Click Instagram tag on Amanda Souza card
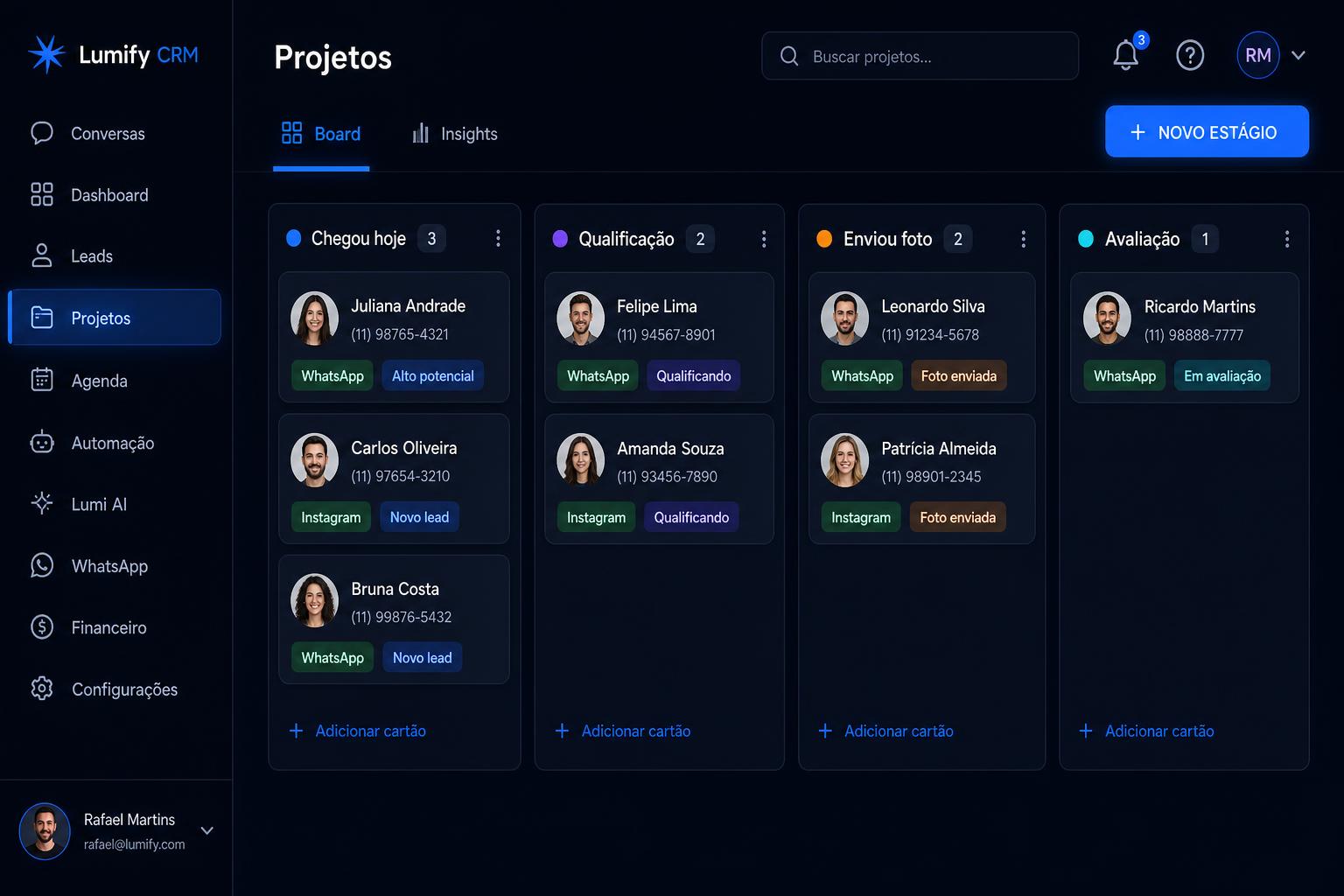This screenshot has height=896, width=1344. point(596,517)
